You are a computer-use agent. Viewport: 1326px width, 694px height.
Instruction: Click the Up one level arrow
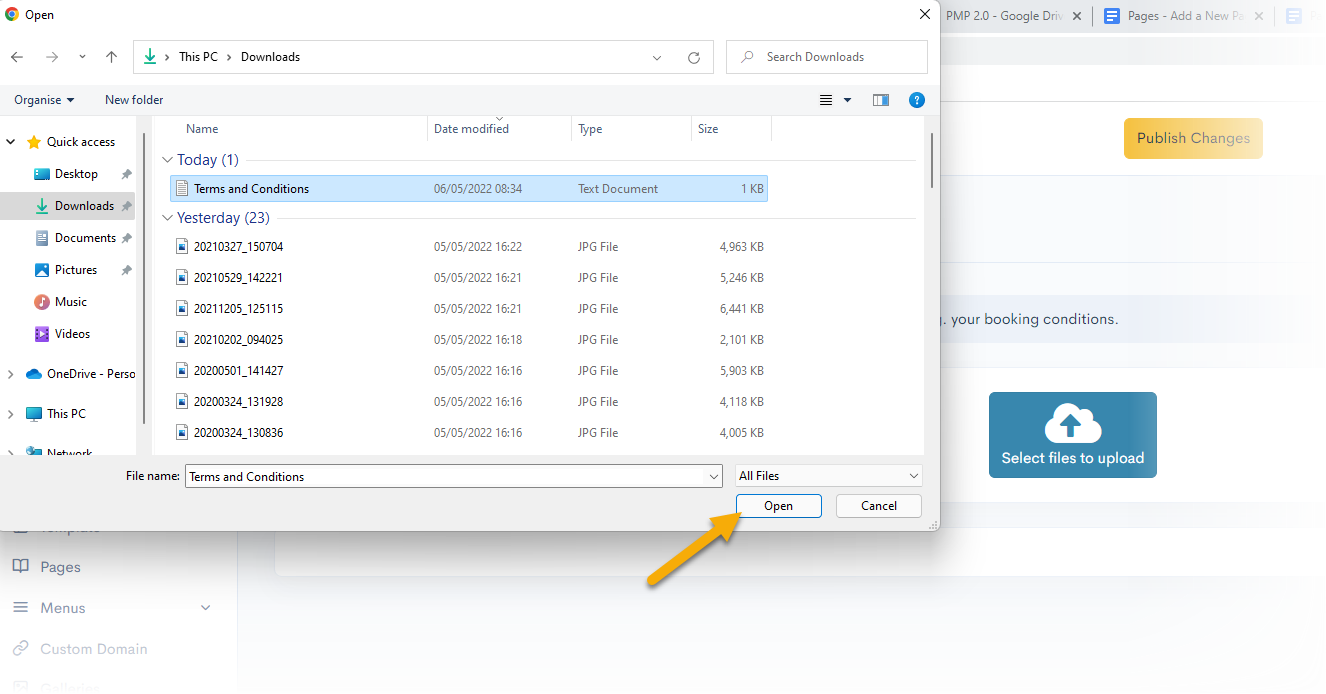tap(112, 57)
